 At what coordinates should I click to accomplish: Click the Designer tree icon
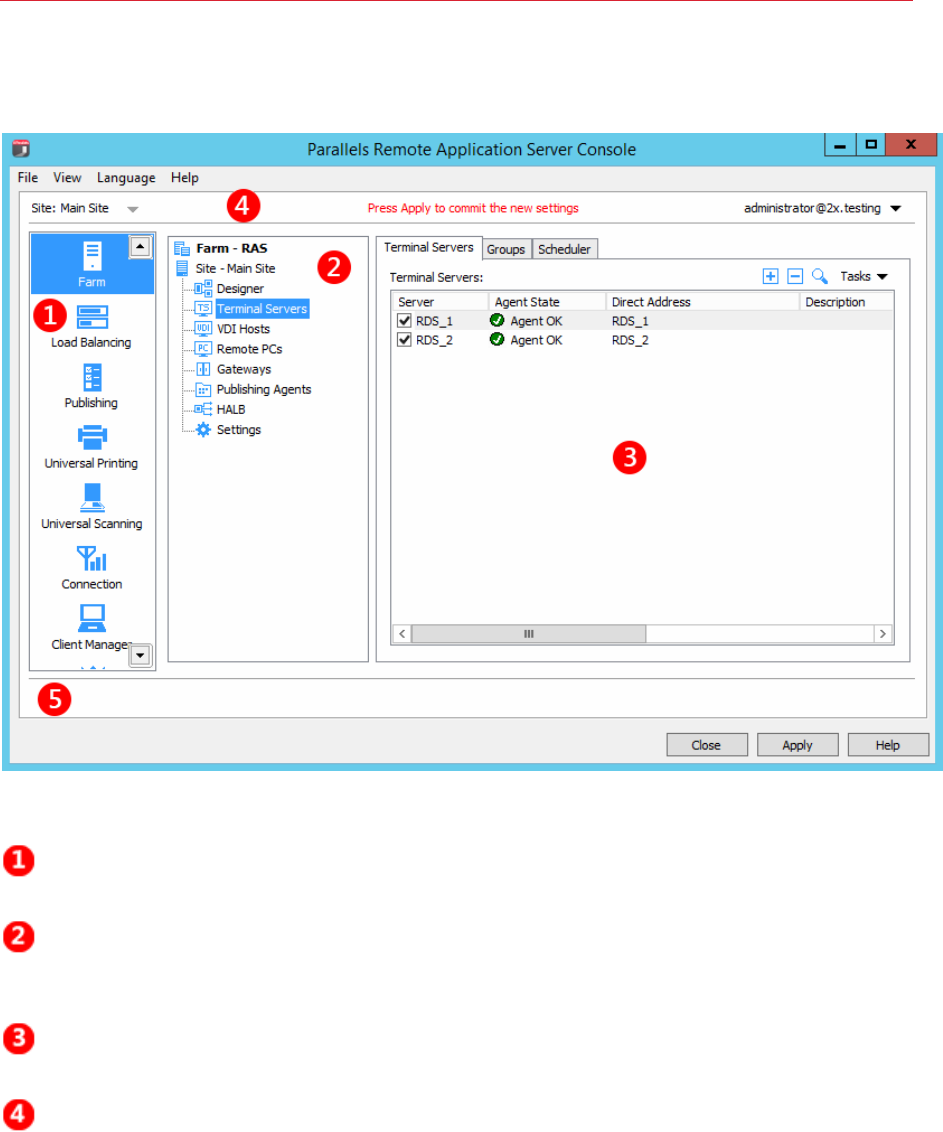tap(203, 289)
